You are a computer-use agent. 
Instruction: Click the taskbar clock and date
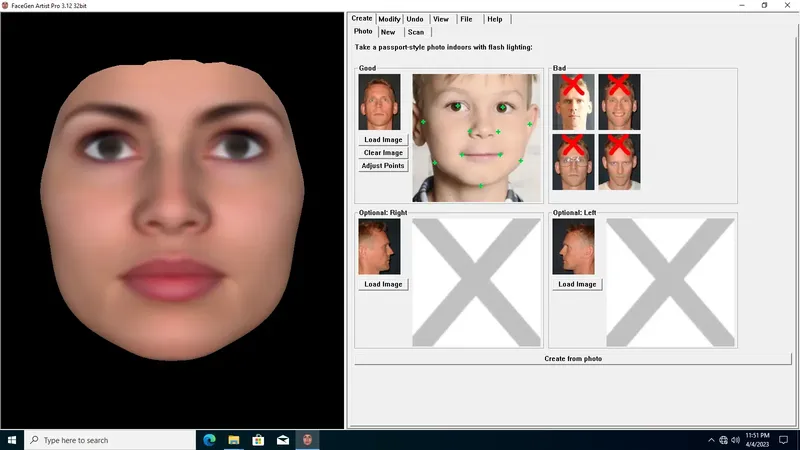click(x=757, y=440)
